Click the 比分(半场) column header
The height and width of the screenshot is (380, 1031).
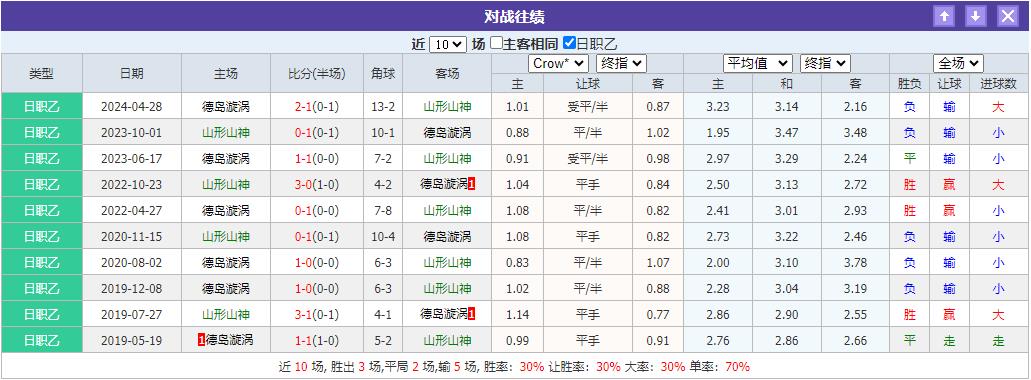317,74
